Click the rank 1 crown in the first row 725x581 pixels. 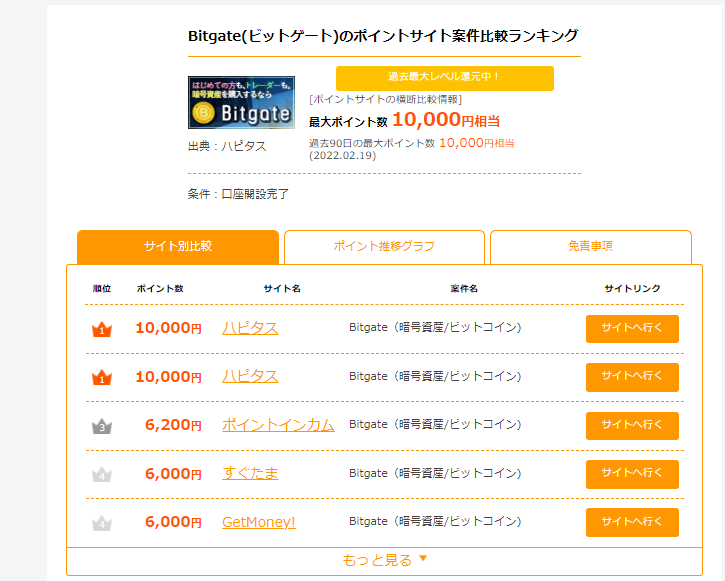click(x=102, y=329)
